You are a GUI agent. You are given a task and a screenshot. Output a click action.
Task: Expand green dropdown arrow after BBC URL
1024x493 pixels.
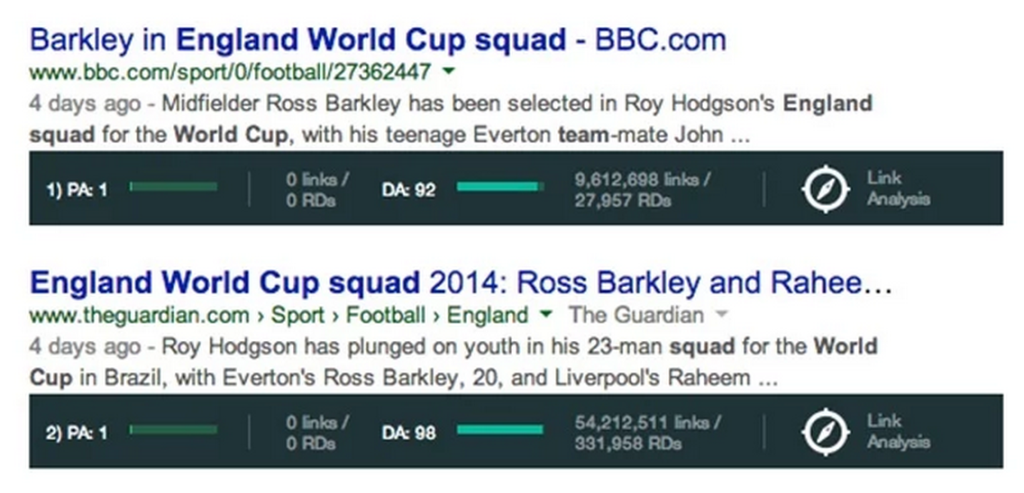tap(448, 71)
